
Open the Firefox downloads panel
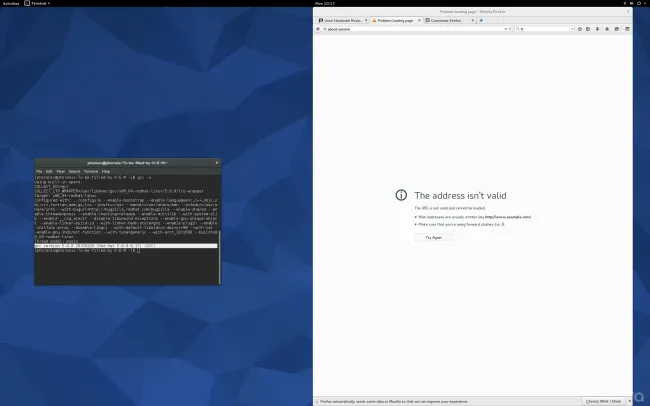pos(597,29)
